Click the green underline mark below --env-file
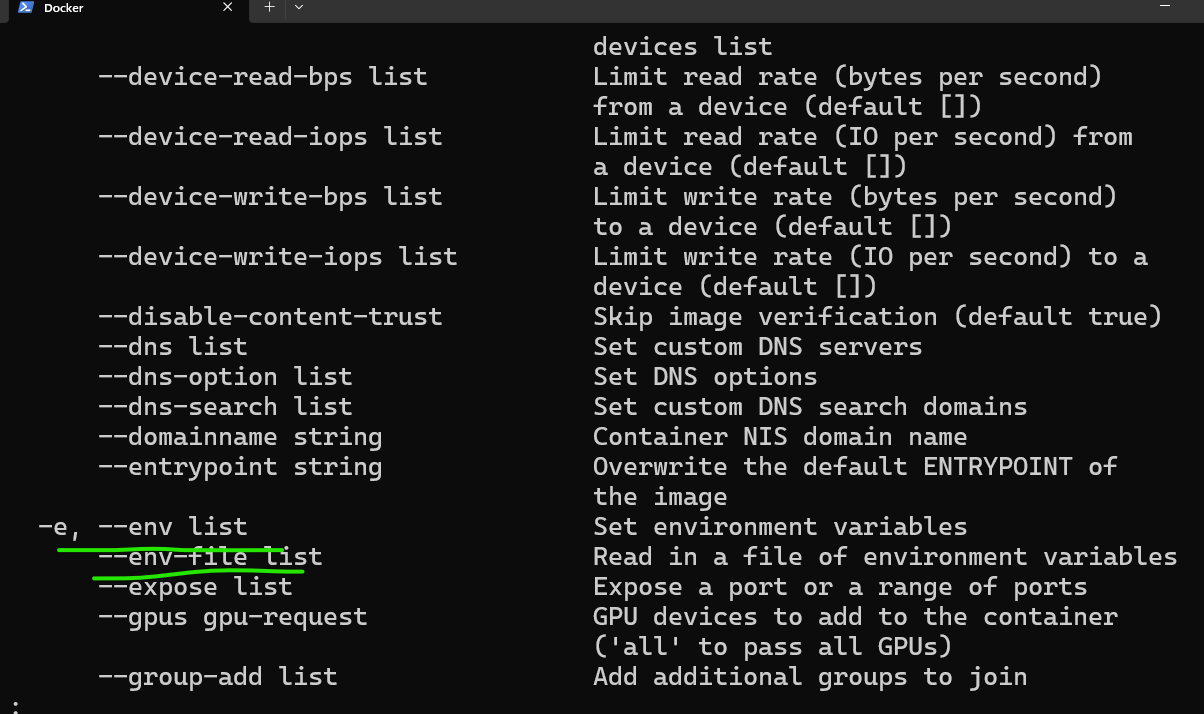The height and width of the screenshot is (714, 1204). point(197,573)
